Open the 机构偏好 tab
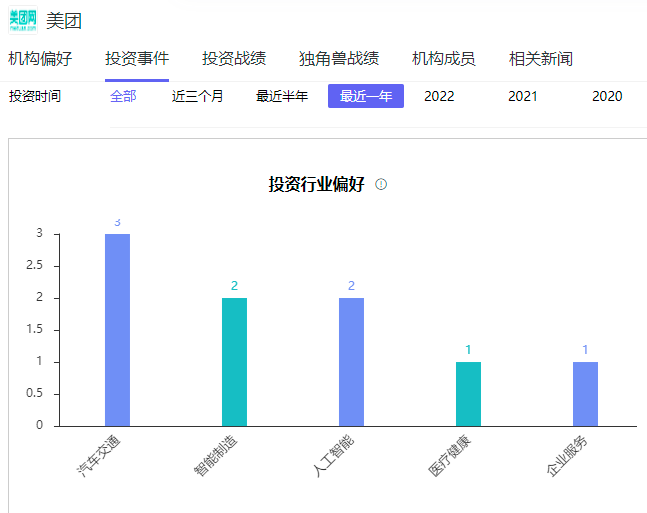This screenshot has width=647, height=513. [x=40, y=59]
